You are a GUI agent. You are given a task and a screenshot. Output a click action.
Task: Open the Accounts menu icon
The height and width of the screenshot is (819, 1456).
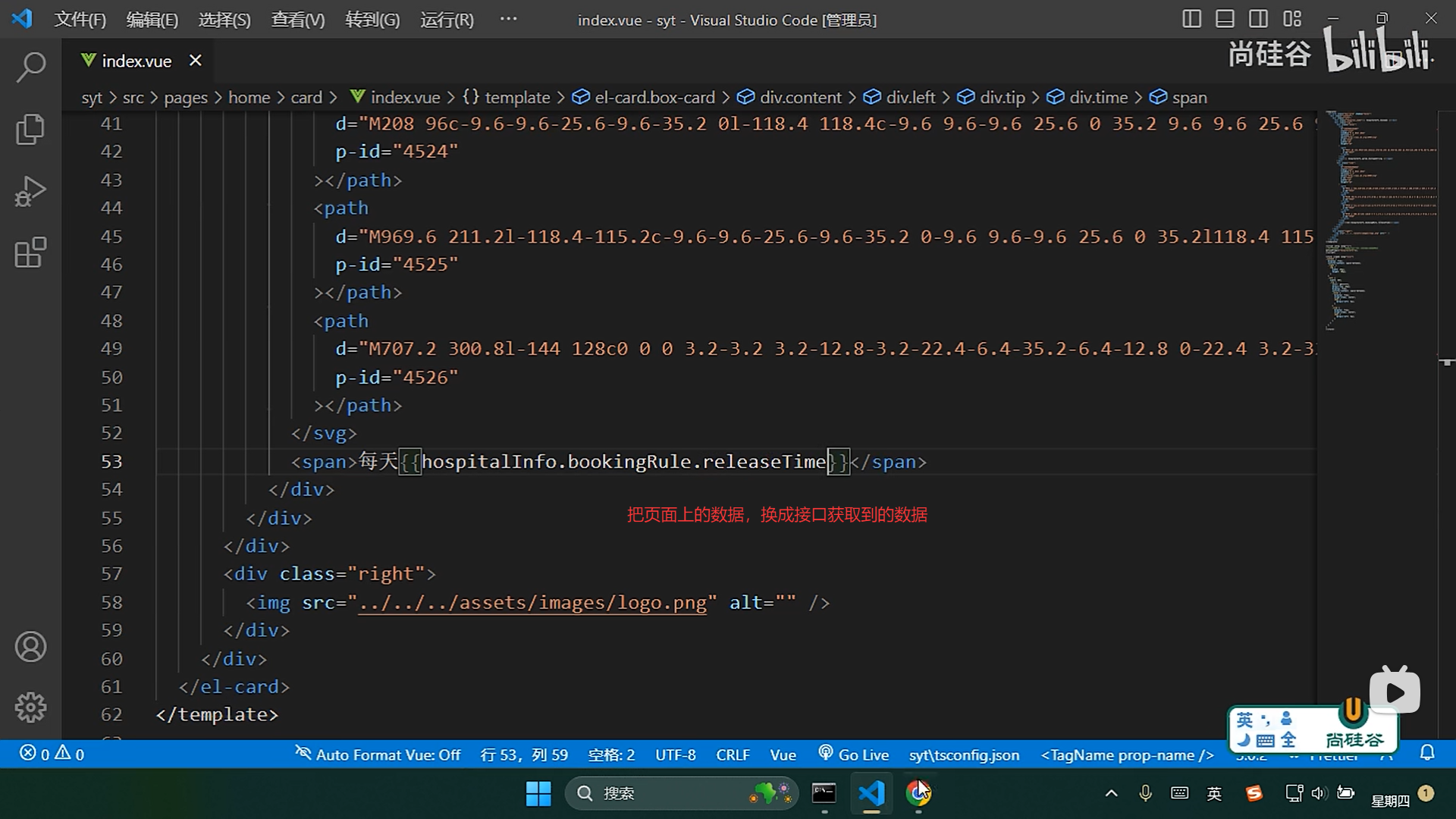tap(30, 647)
